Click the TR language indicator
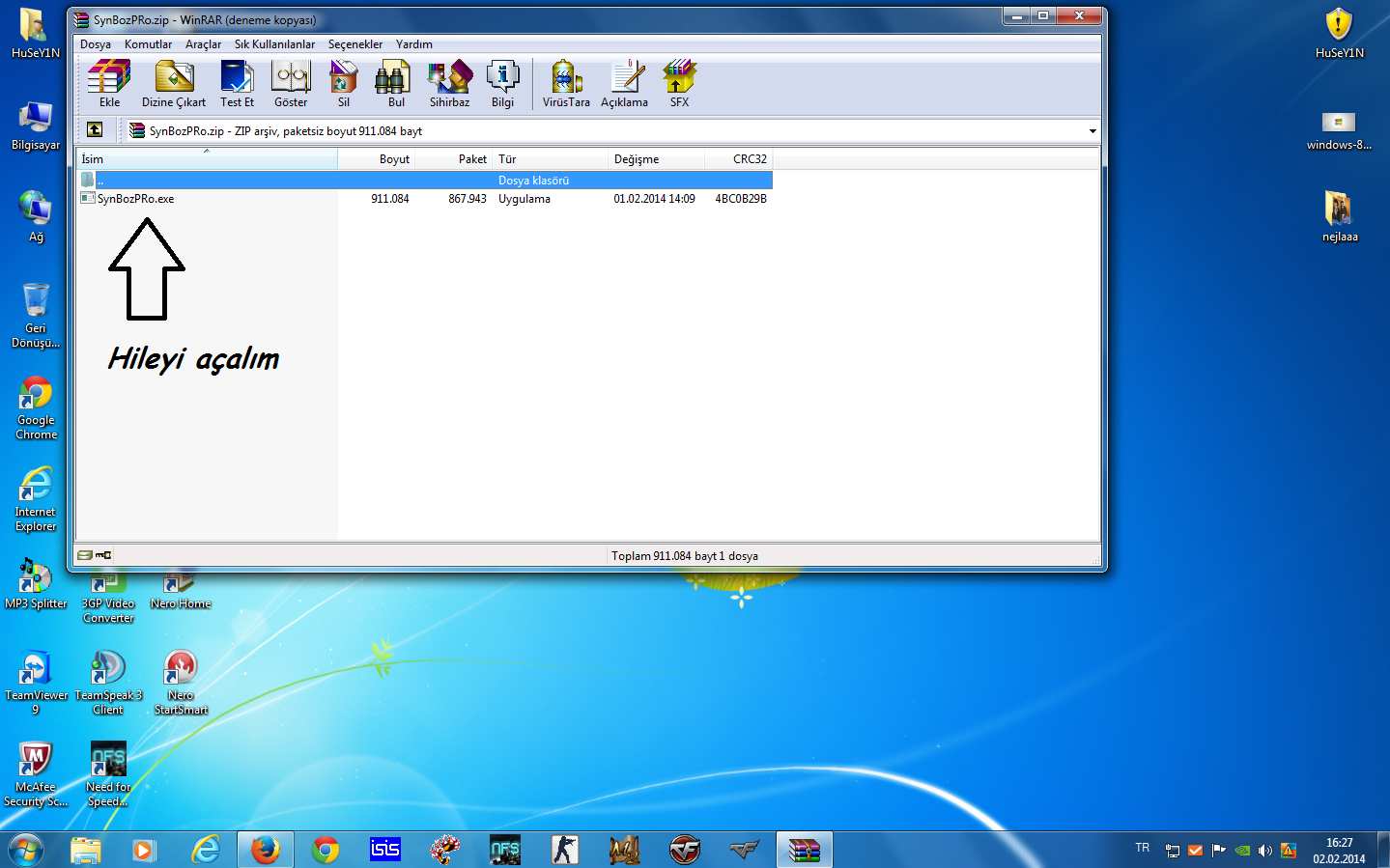Image resolution: width=1390 pixels, height=868 pixels. point(1143,848)
